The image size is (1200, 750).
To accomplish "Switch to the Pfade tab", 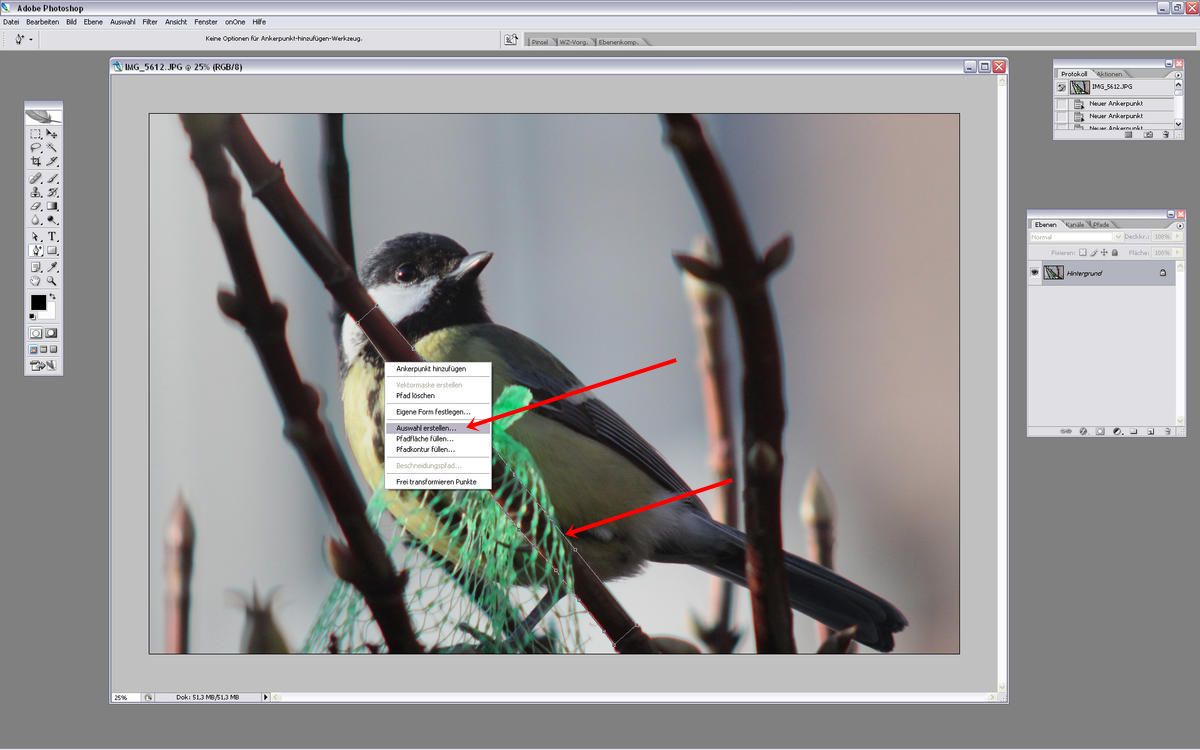I will [1101, 225].
